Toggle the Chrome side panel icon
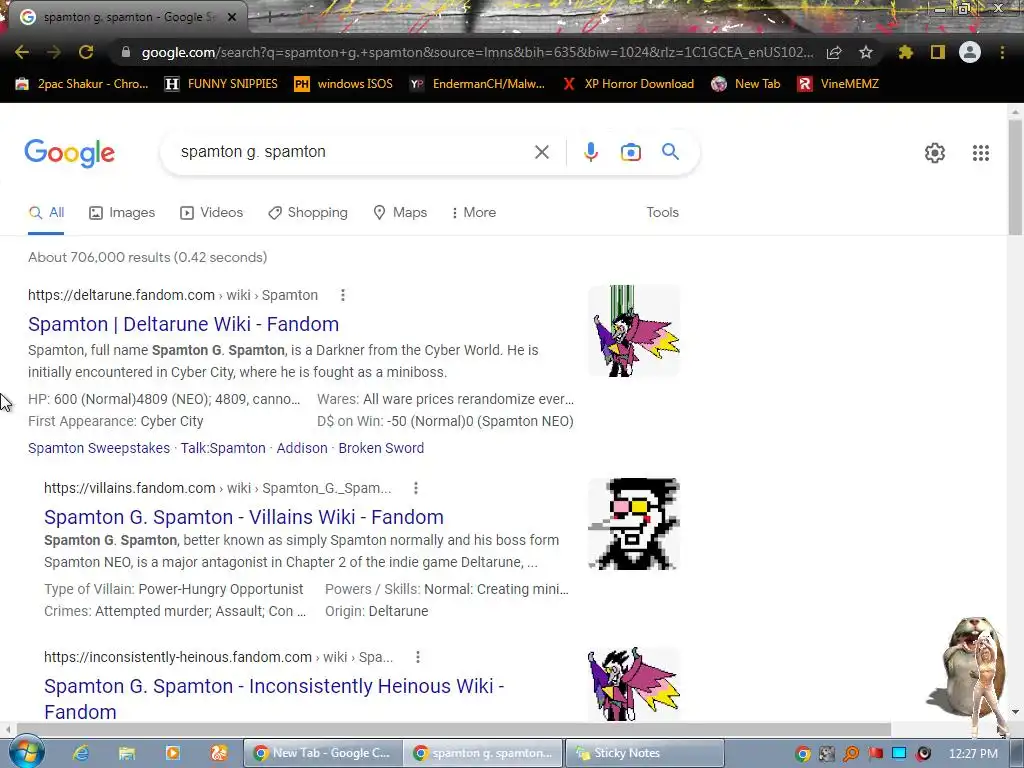 (938, 52)
